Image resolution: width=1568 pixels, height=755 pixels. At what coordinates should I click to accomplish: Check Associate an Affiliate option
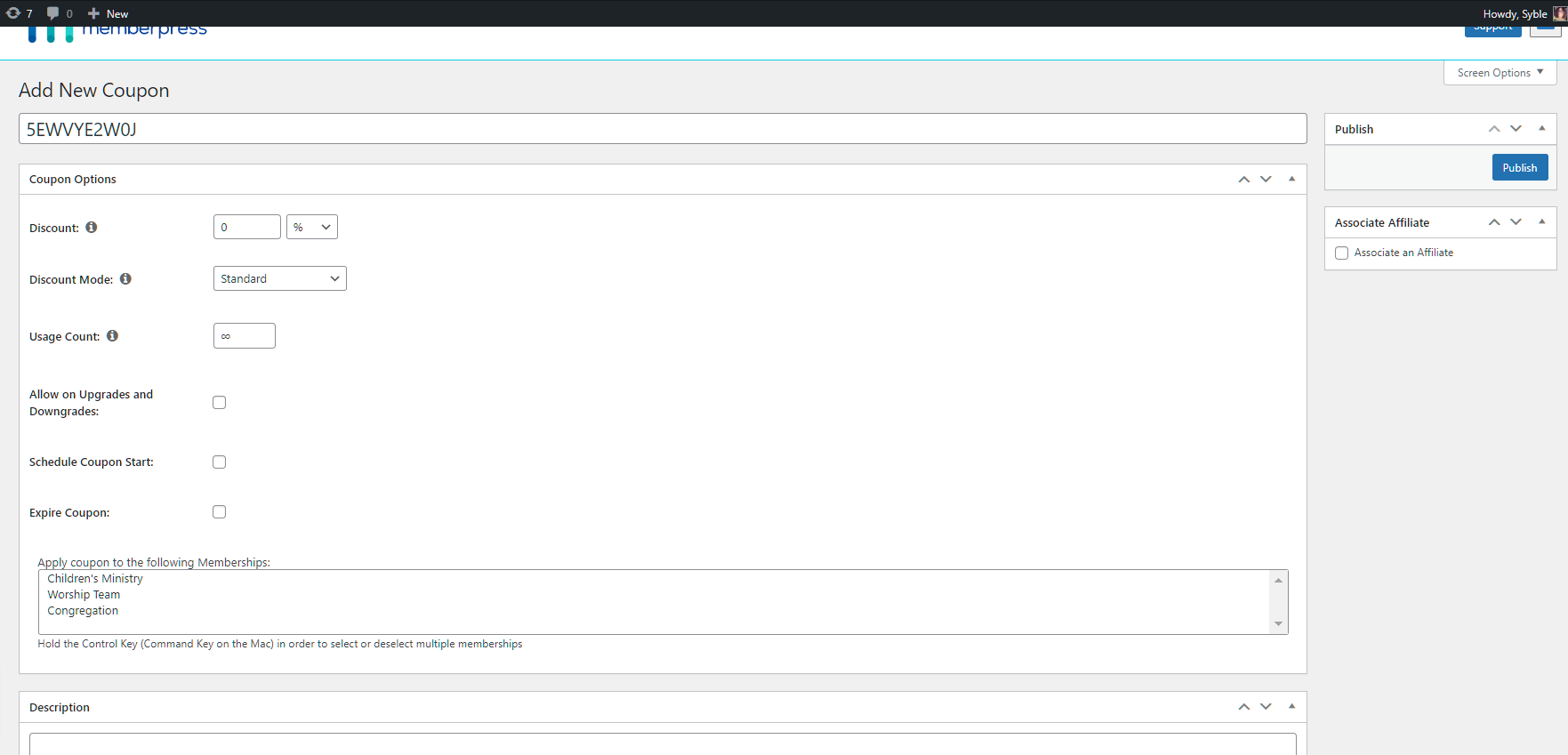coord(1341,253)
